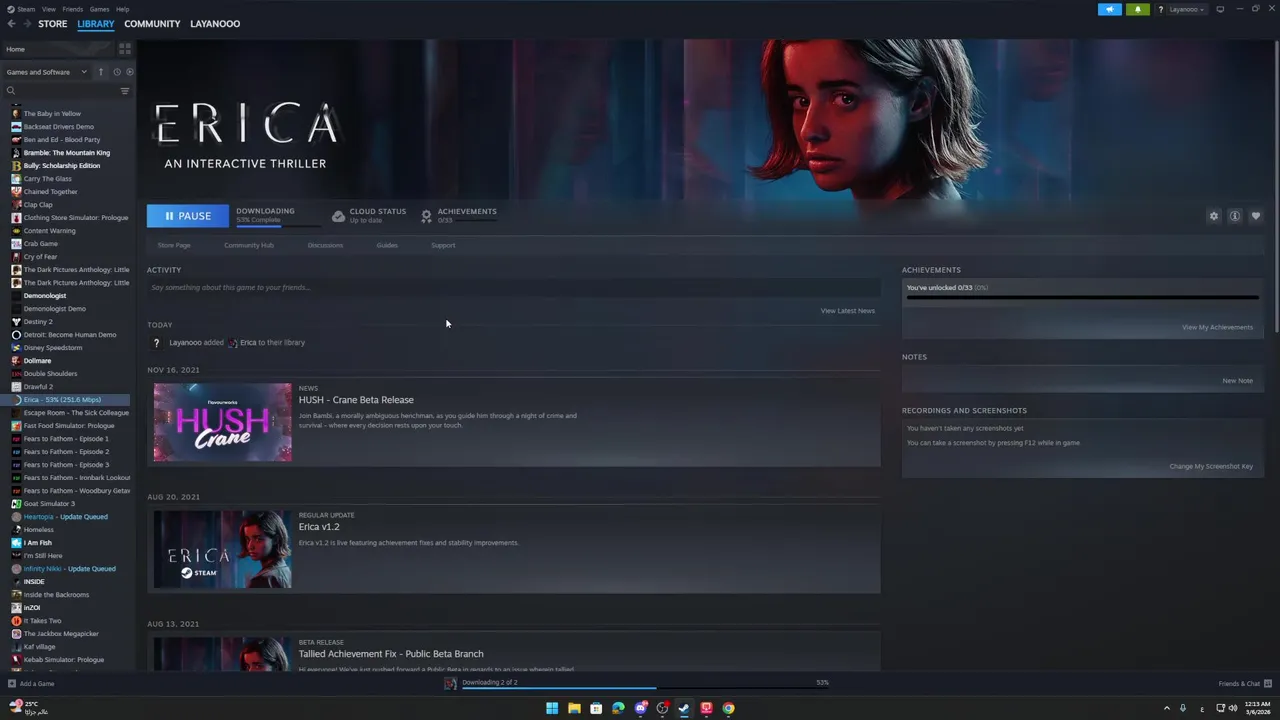Click the achievements unlocked progress bar
The height and width of the screenshot is (720, 1280).
pyautogui.click(x=1083, y=297)
